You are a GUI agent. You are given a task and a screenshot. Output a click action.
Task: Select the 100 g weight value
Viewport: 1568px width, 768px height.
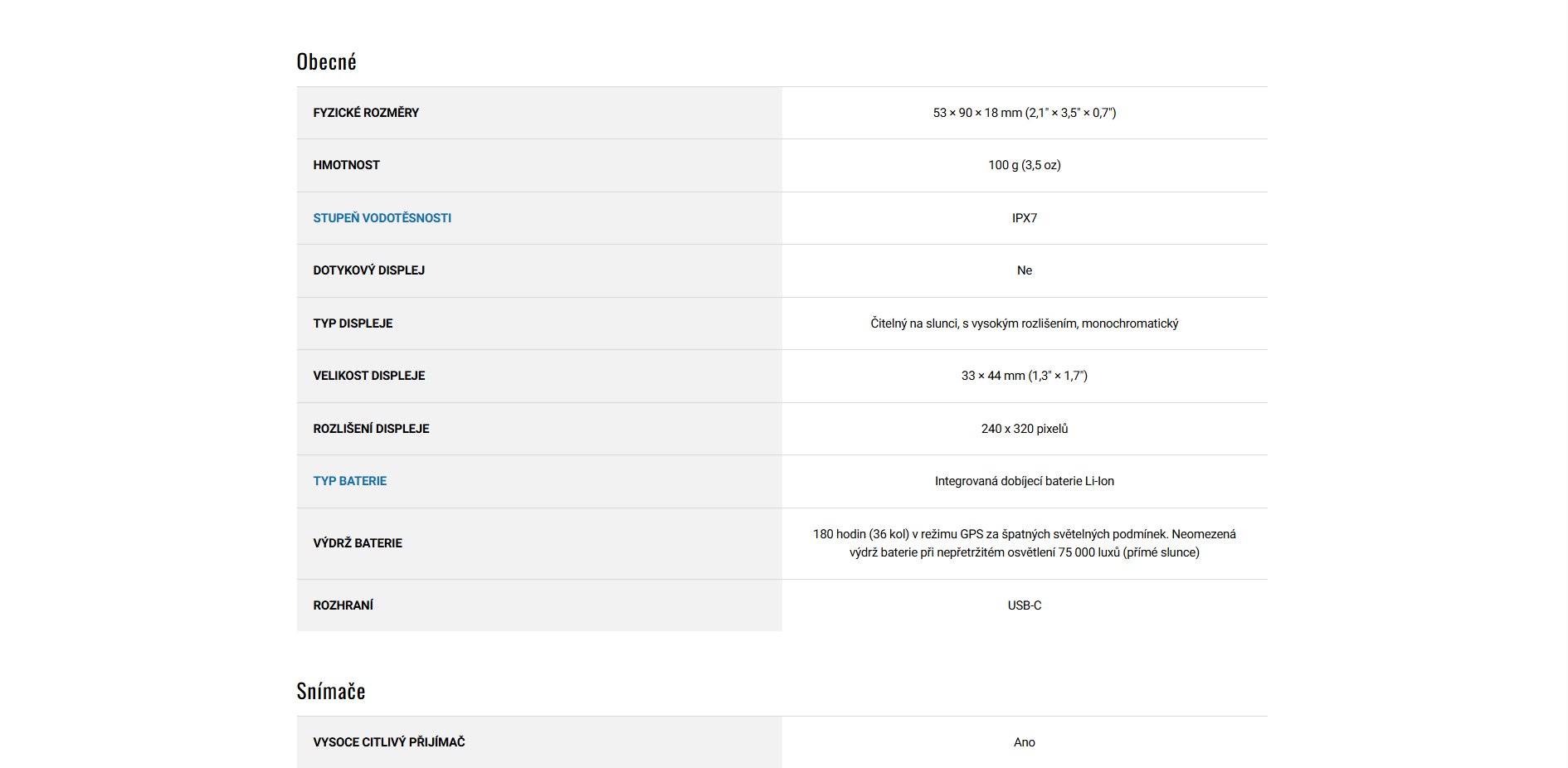(1024, 165)
